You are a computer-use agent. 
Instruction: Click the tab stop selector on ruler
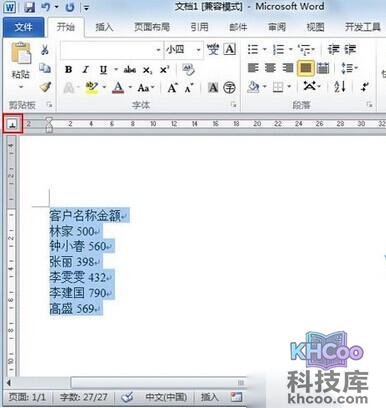pos(13,124)
